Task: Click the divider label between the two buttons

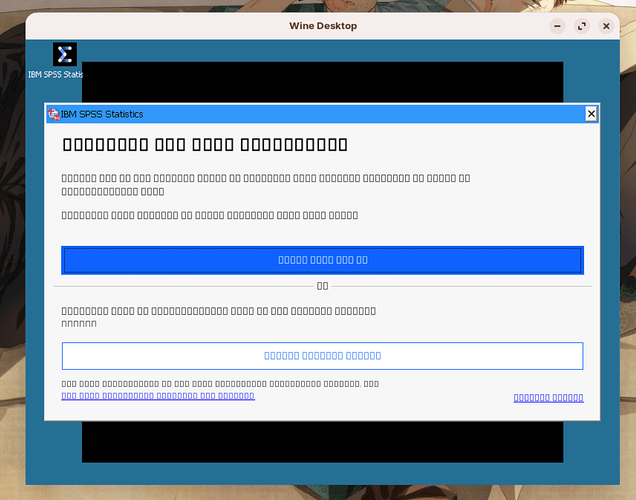Action: 322,286
